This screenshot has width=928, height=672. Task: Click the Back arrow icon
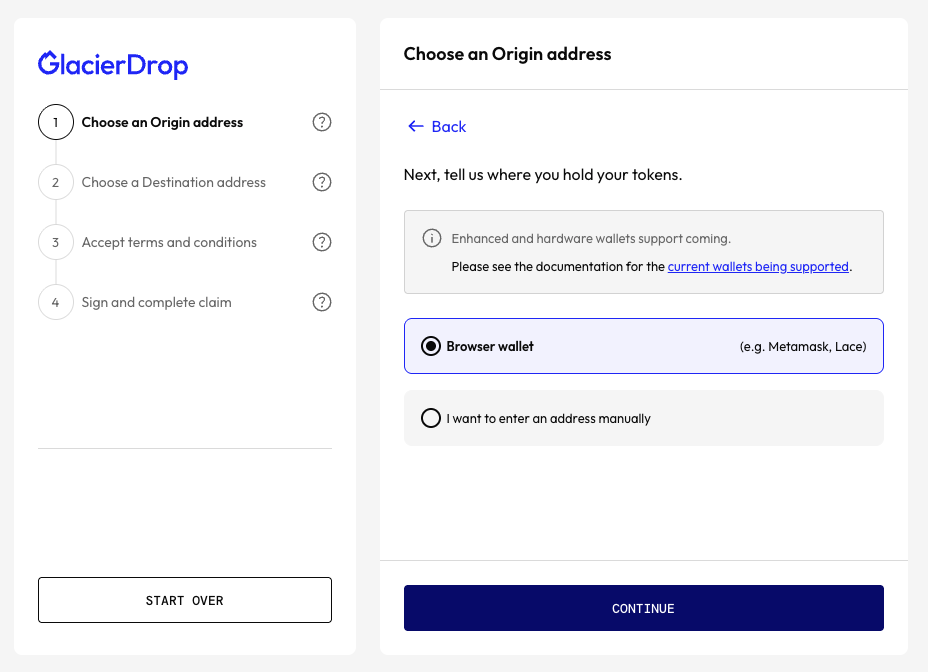pos(416,127)
